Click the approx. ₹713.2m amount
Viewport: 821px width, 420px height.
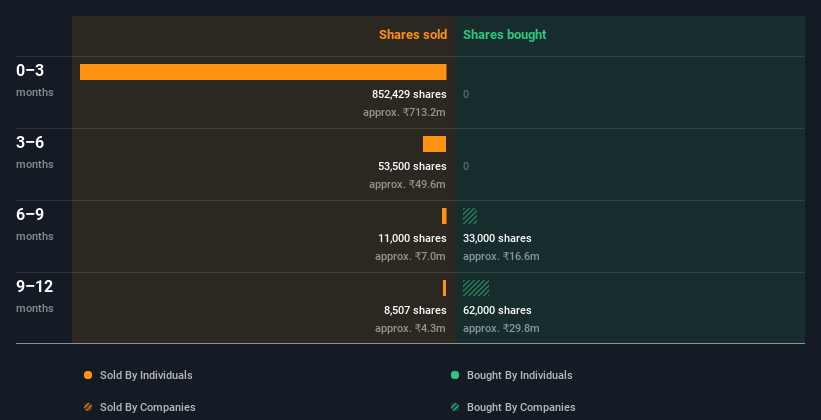[x=404, y=112]
